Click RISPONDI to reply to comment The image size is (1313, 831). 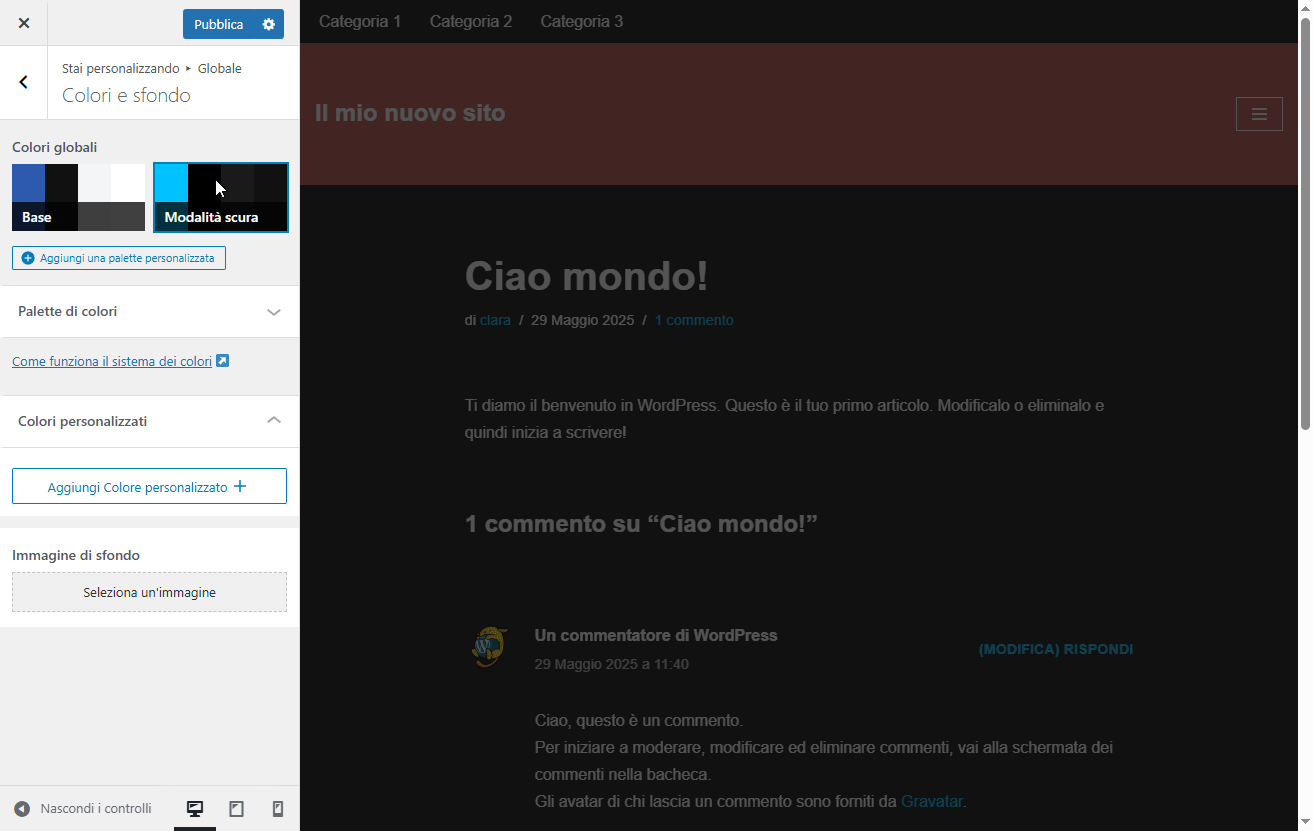[x=1098, y=649]
